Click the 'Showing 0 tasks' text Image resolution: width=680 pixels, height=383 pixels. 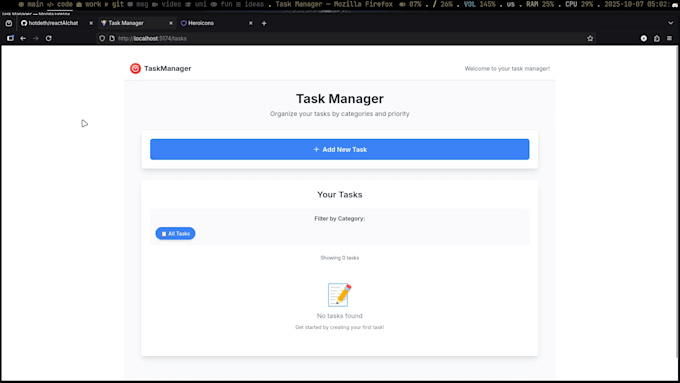[x=340, y=258]
